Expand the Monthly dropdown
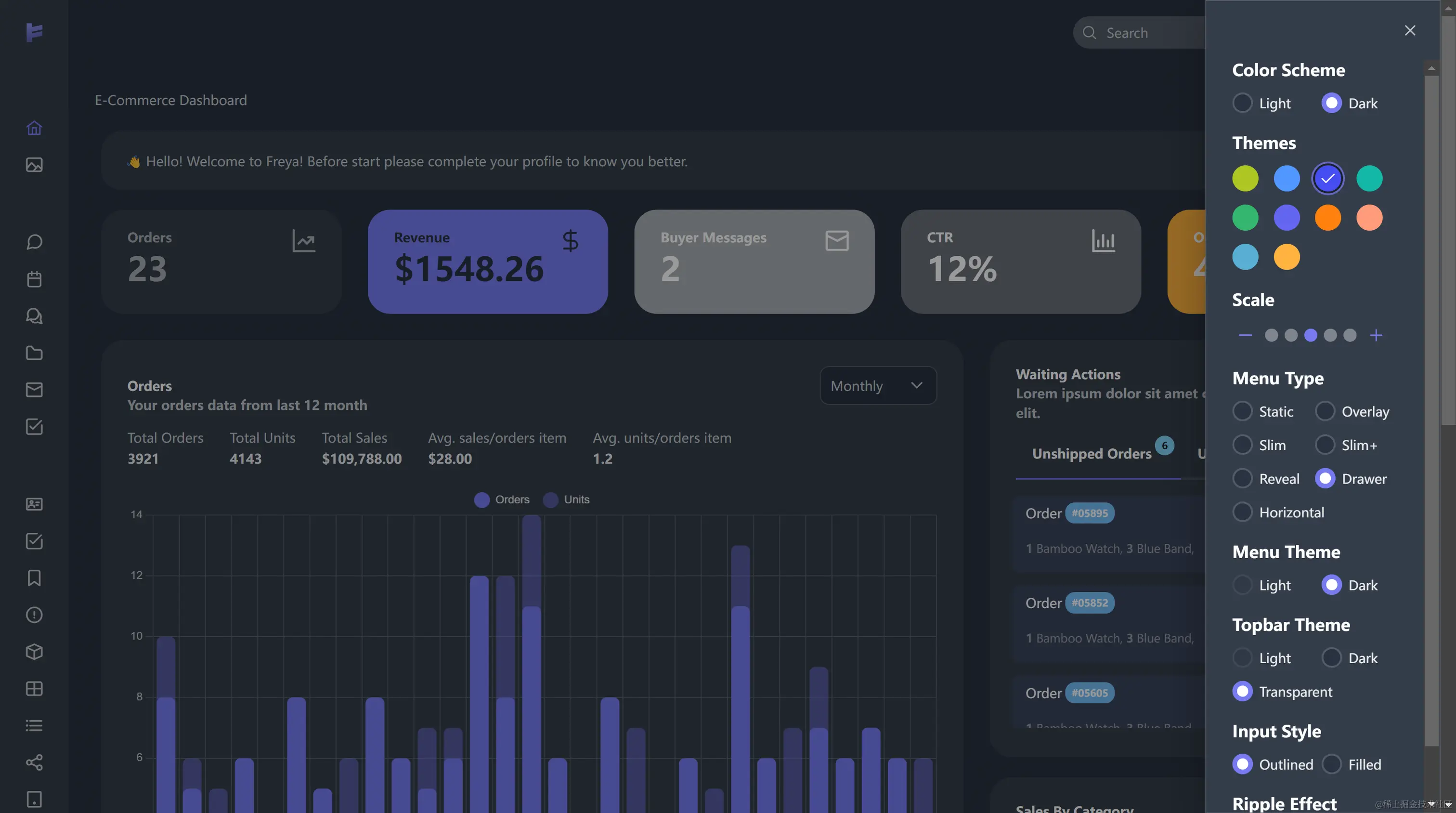The height and width of the screenshot is (813, 1456). [x=878, y=386]
